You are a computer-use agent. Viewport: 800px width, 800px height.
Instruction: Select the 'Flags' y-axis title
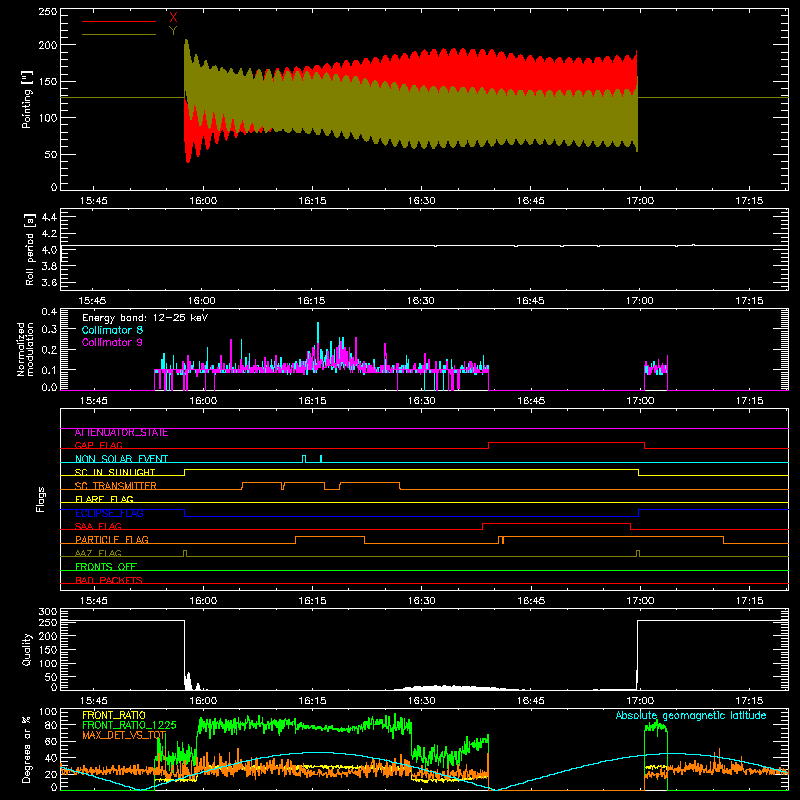[x=40, y=499]
